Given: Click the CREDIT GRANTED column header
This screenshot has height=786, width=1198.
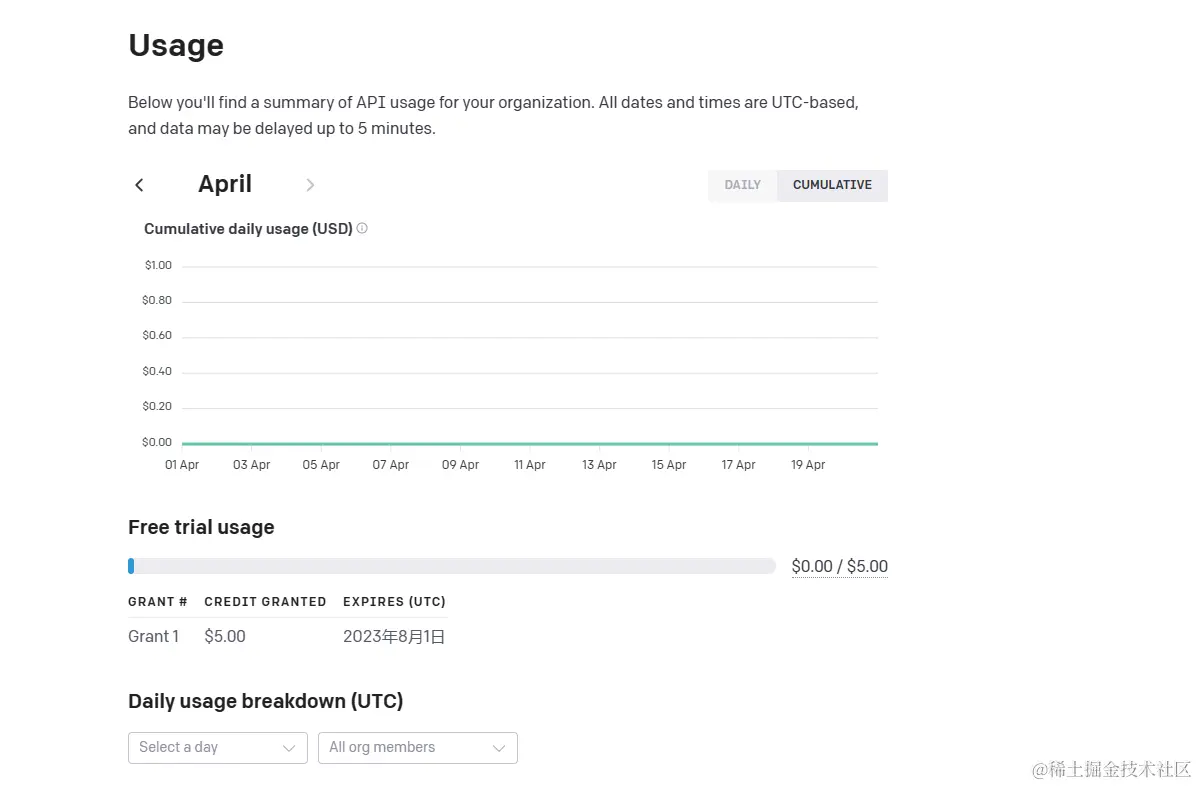Looking at the screenshot, I should (x=265, y=602).
